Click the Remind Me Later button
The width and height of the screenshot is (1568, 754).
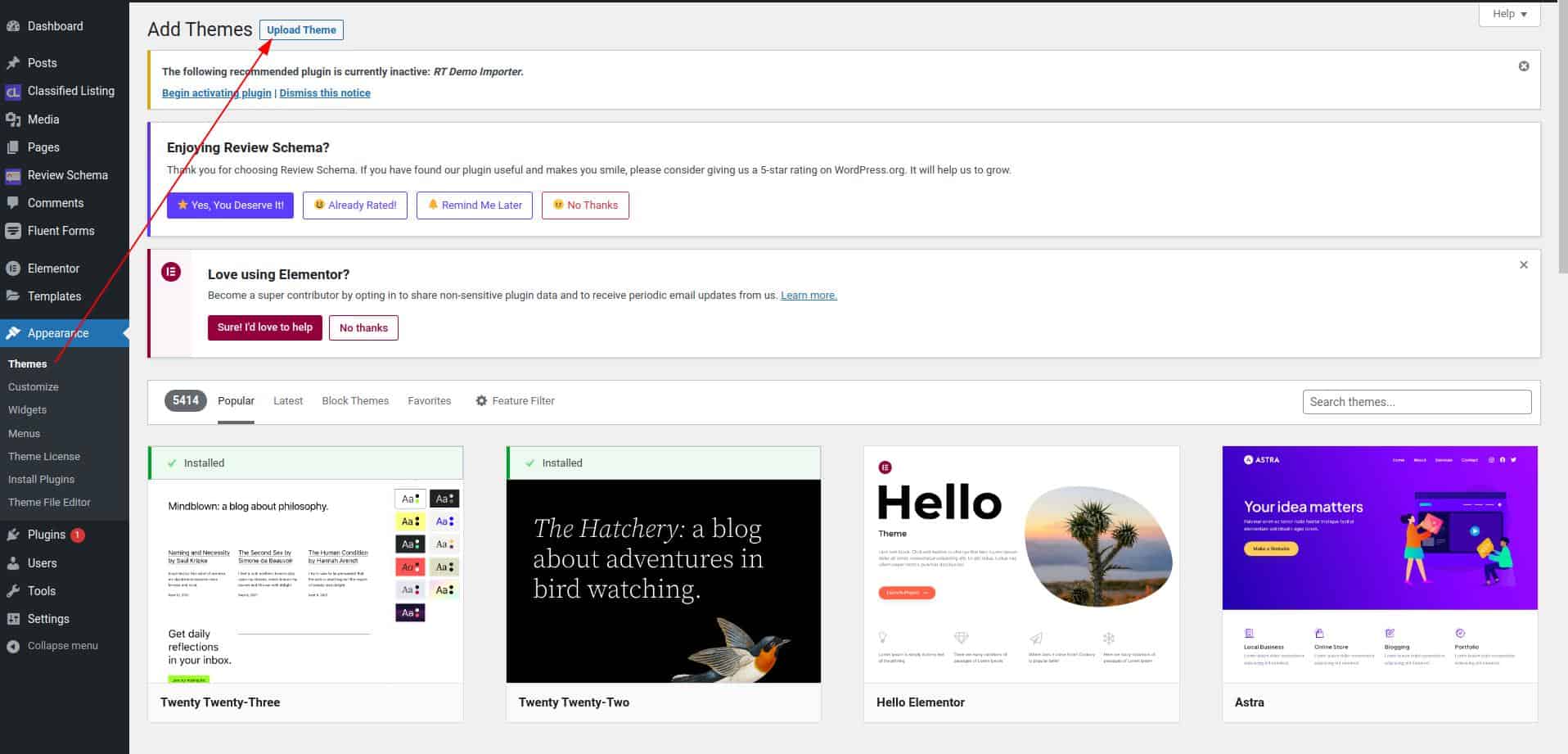pos(475,205)
